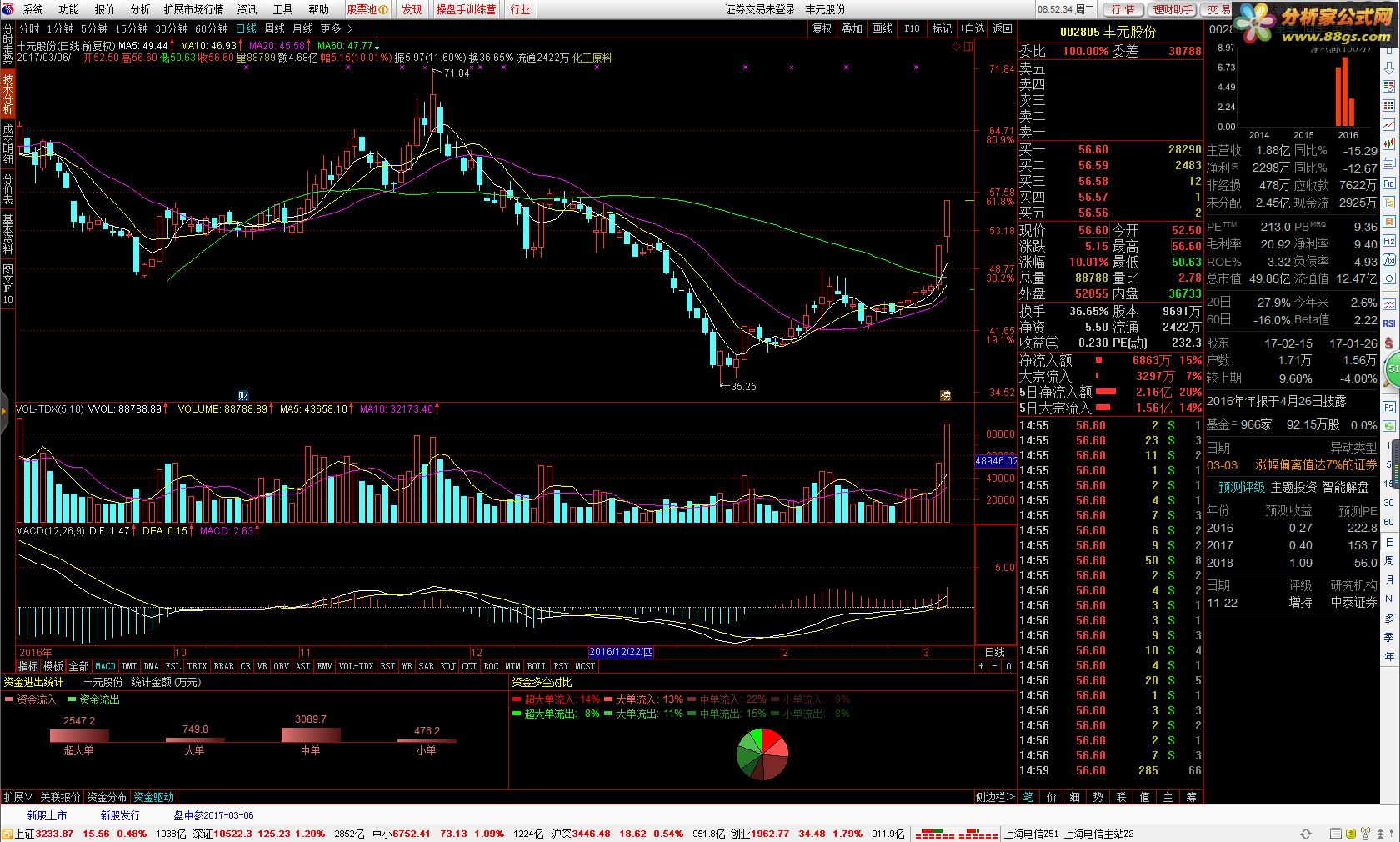Image resolution: width=1400 pixels, height=842 pixels.
Task: Click the F12 icon in right sidebar
Action: click(x=1388, y=241)
